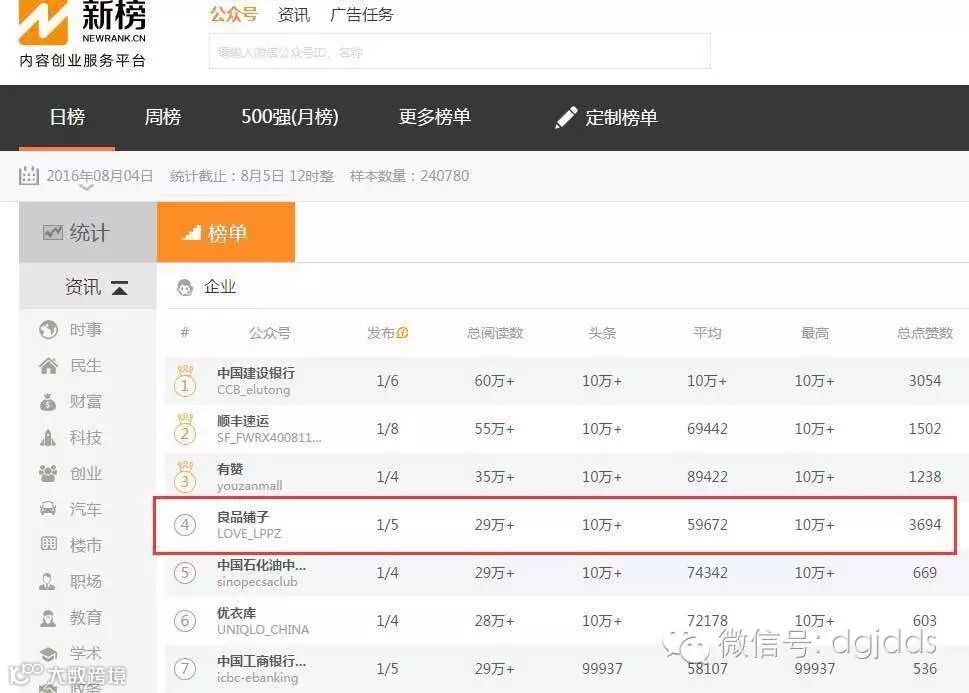The height and width of the screenshot is (693, 969).
Task: Sort by 头条 column header
Action: click(602, 333)
